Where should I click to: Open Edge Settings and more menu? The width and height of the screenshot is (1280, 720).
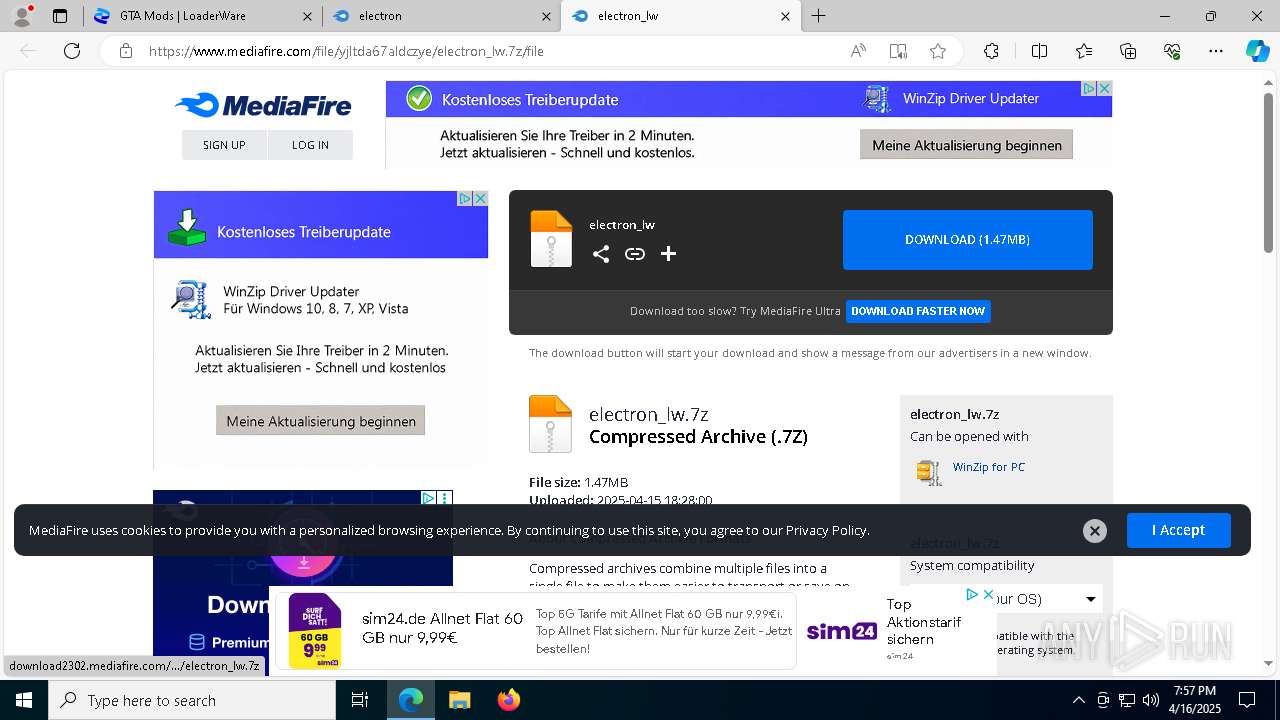1216,51
